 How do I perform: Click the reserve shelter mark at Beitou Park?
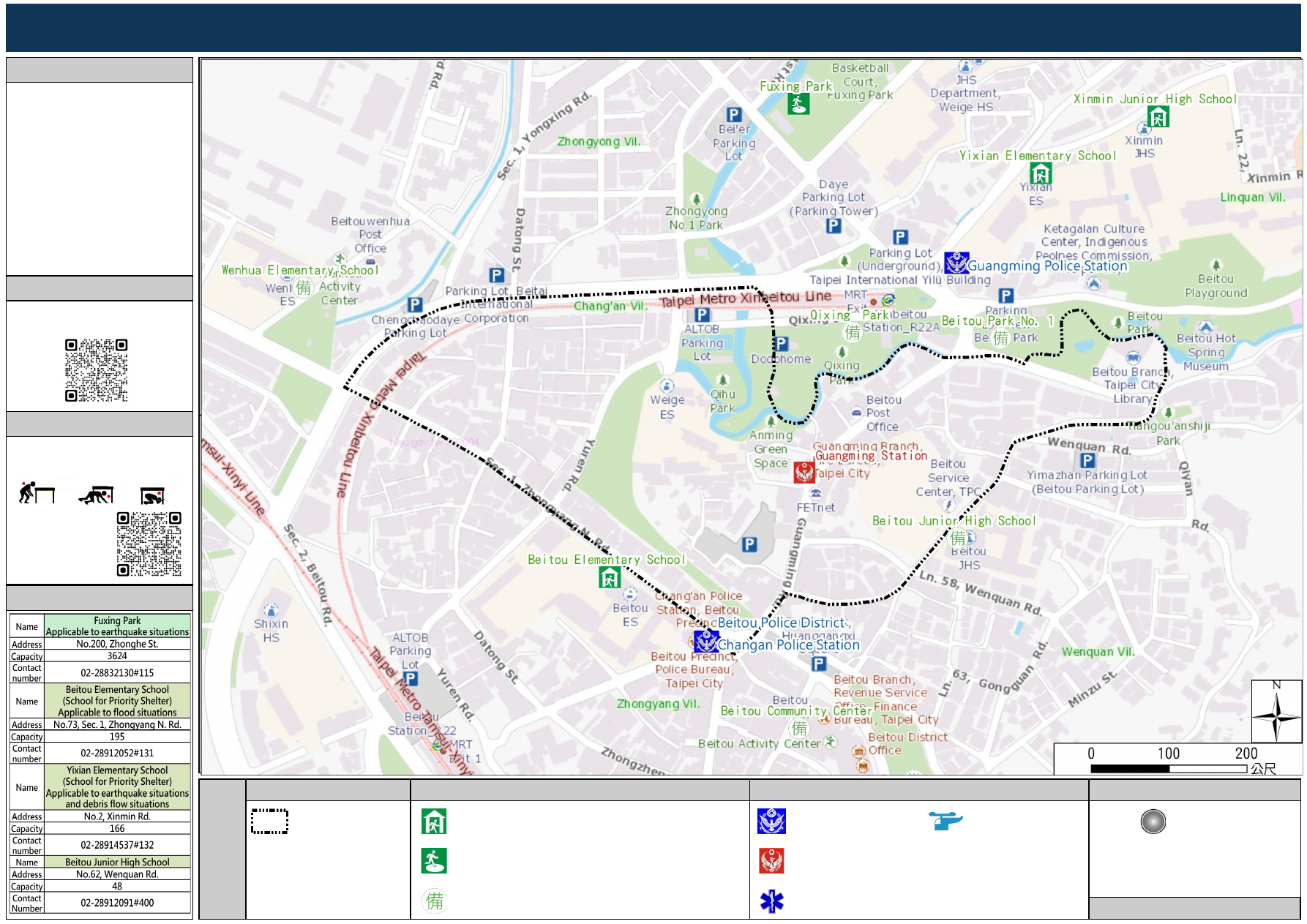[1001, 338]
